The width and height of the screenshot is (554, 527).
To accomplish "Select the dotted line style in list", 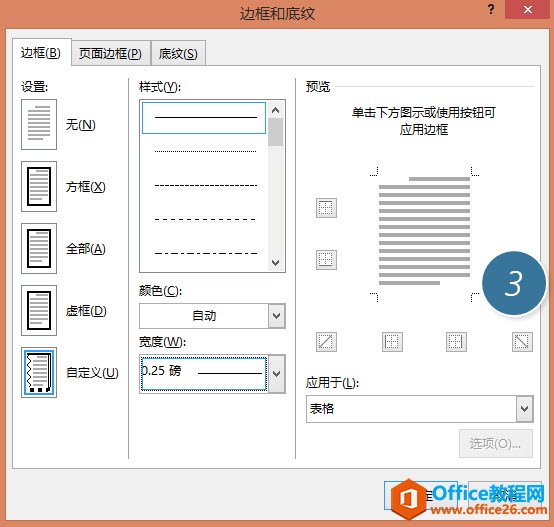I will coord(206,151).
